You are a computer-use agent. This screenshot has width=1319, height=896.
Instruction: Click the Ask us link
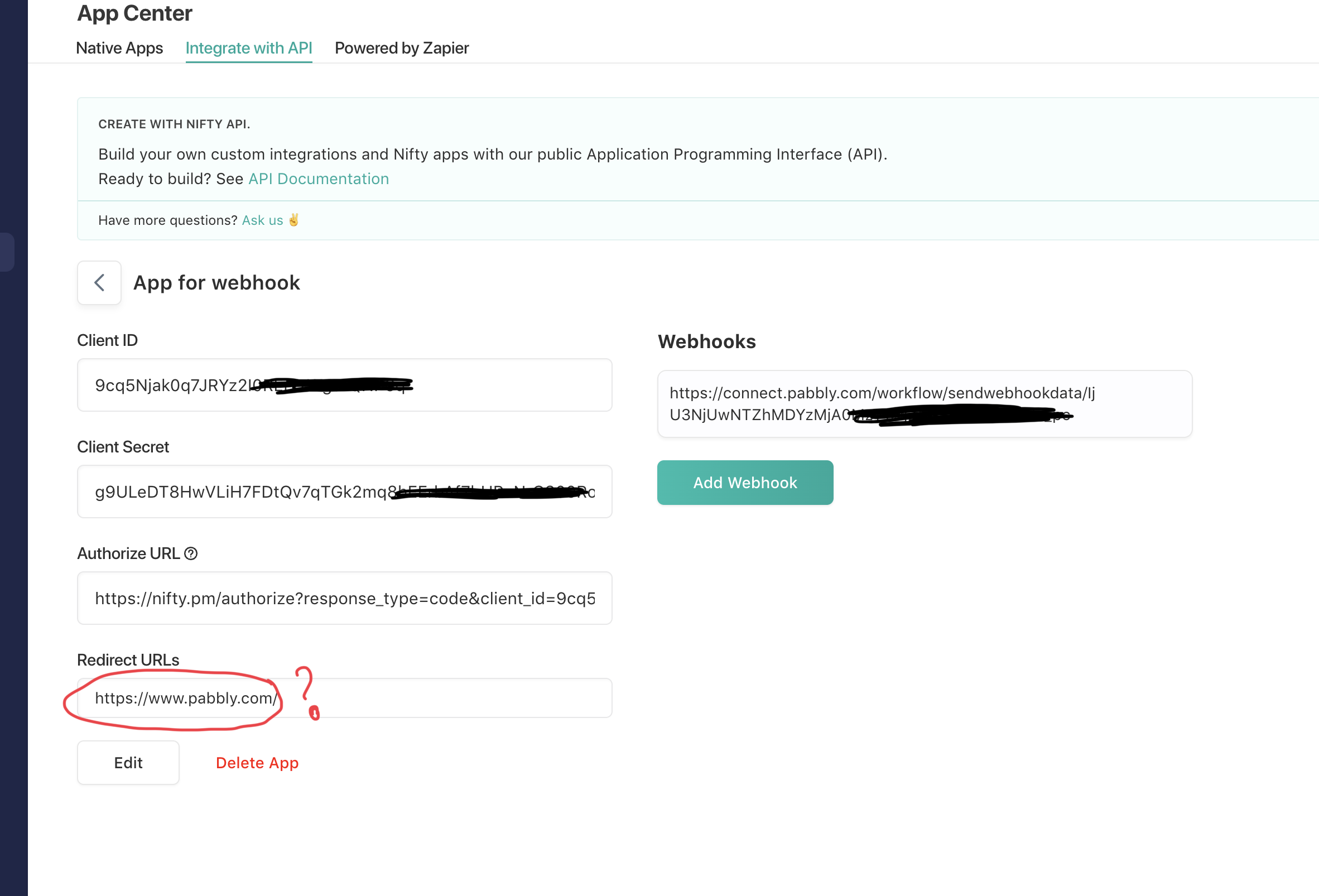click(263, 220)
